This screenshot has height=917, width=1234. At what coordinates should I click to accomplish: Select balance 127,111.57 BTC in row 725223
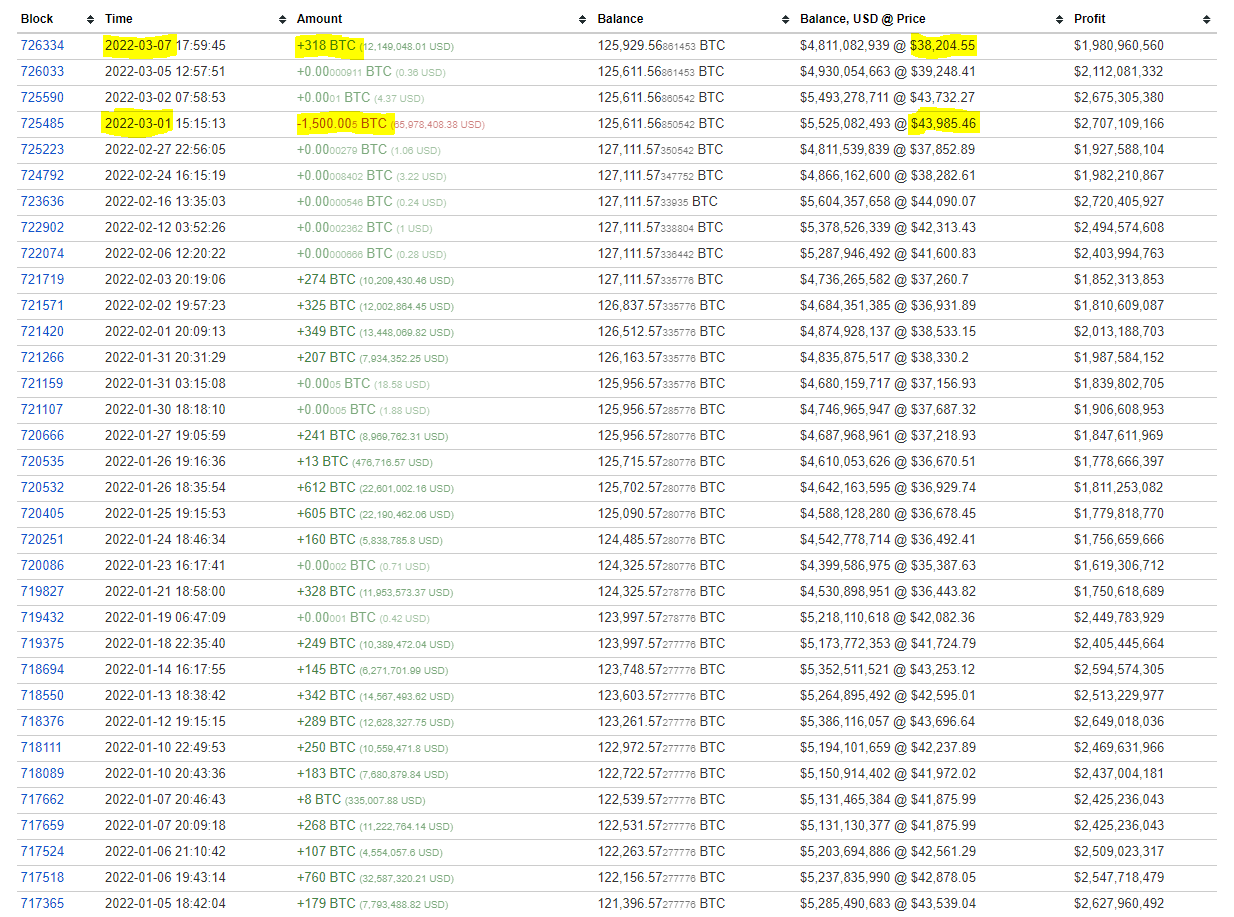661,150
